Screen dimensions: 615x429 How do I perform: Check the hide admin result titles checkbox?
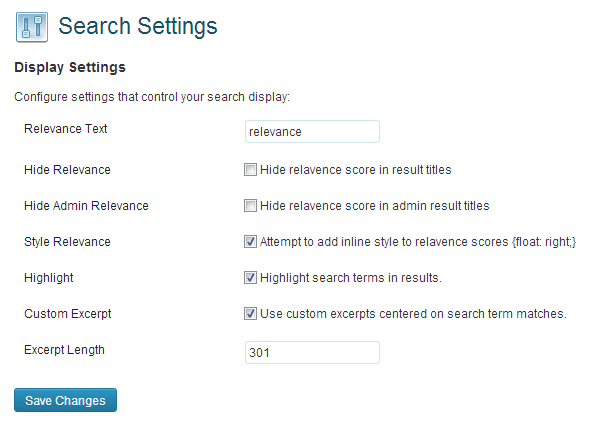(x=251, y=206)
